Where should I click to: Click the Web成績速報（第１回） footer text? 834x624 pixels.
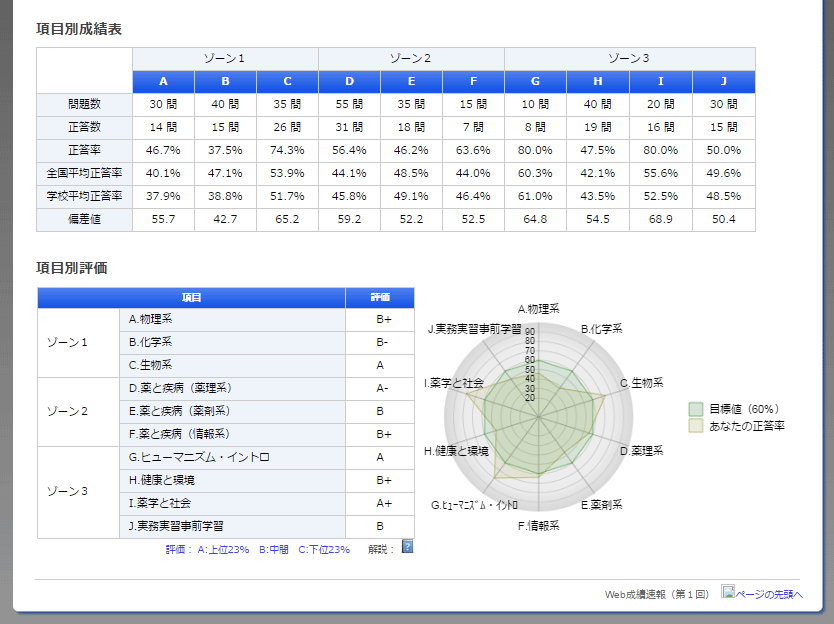(x=657, y=594)
